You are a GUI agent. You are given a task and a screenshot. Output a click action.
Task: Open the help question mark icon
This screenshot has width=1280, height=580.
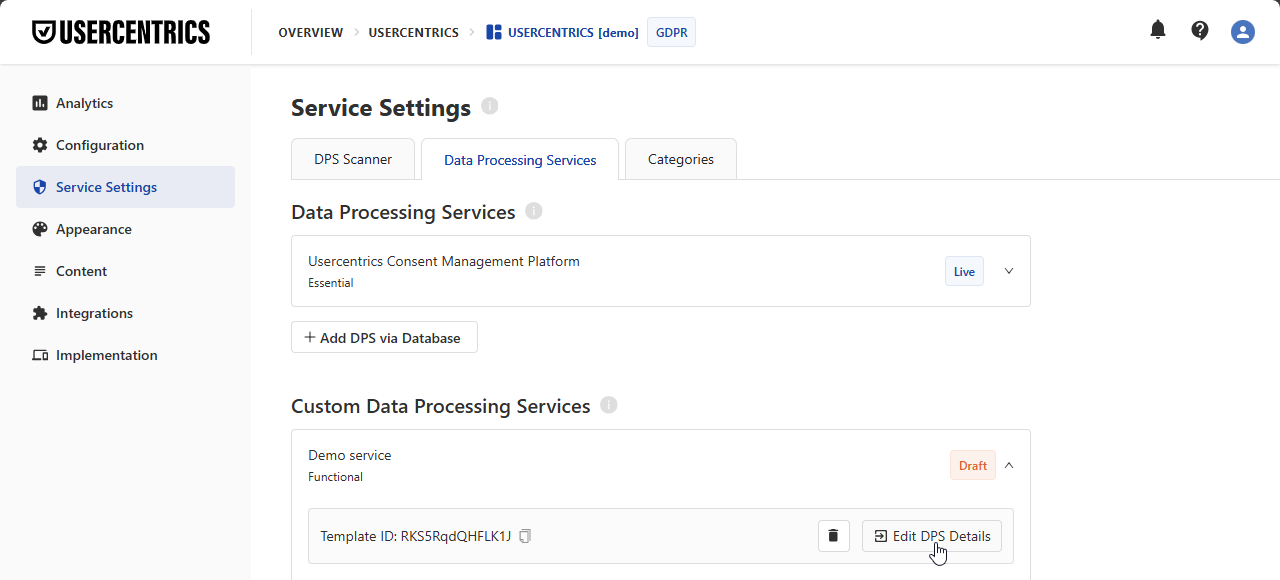point(1200,30)
